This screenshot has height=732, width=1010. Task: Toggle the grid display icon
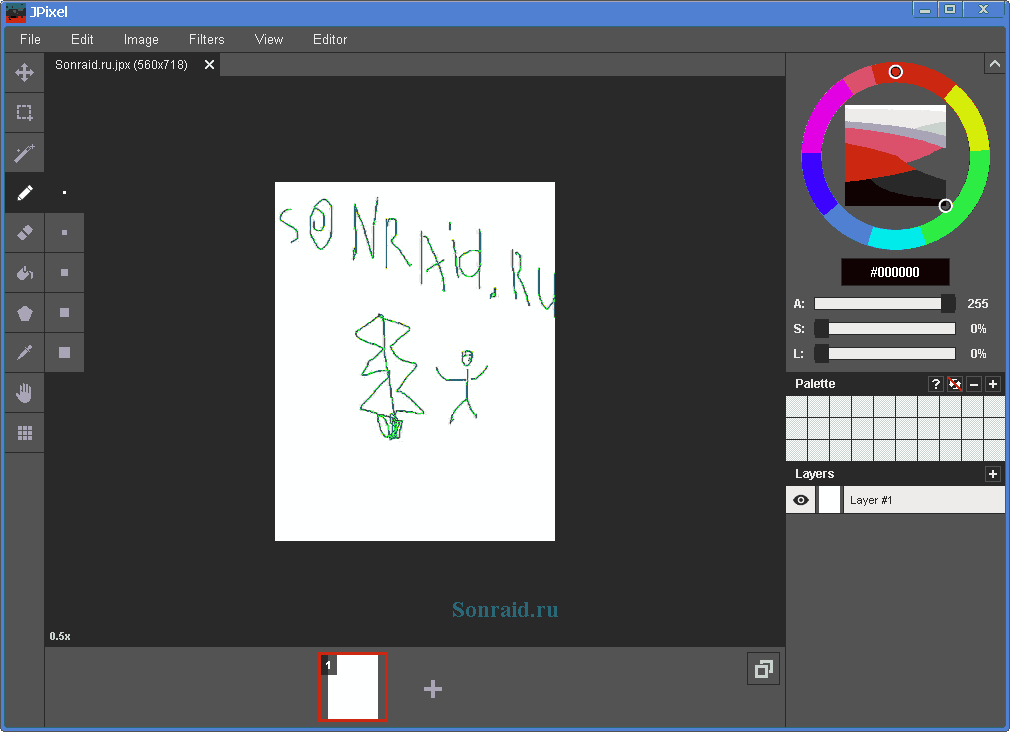(24, 433)
